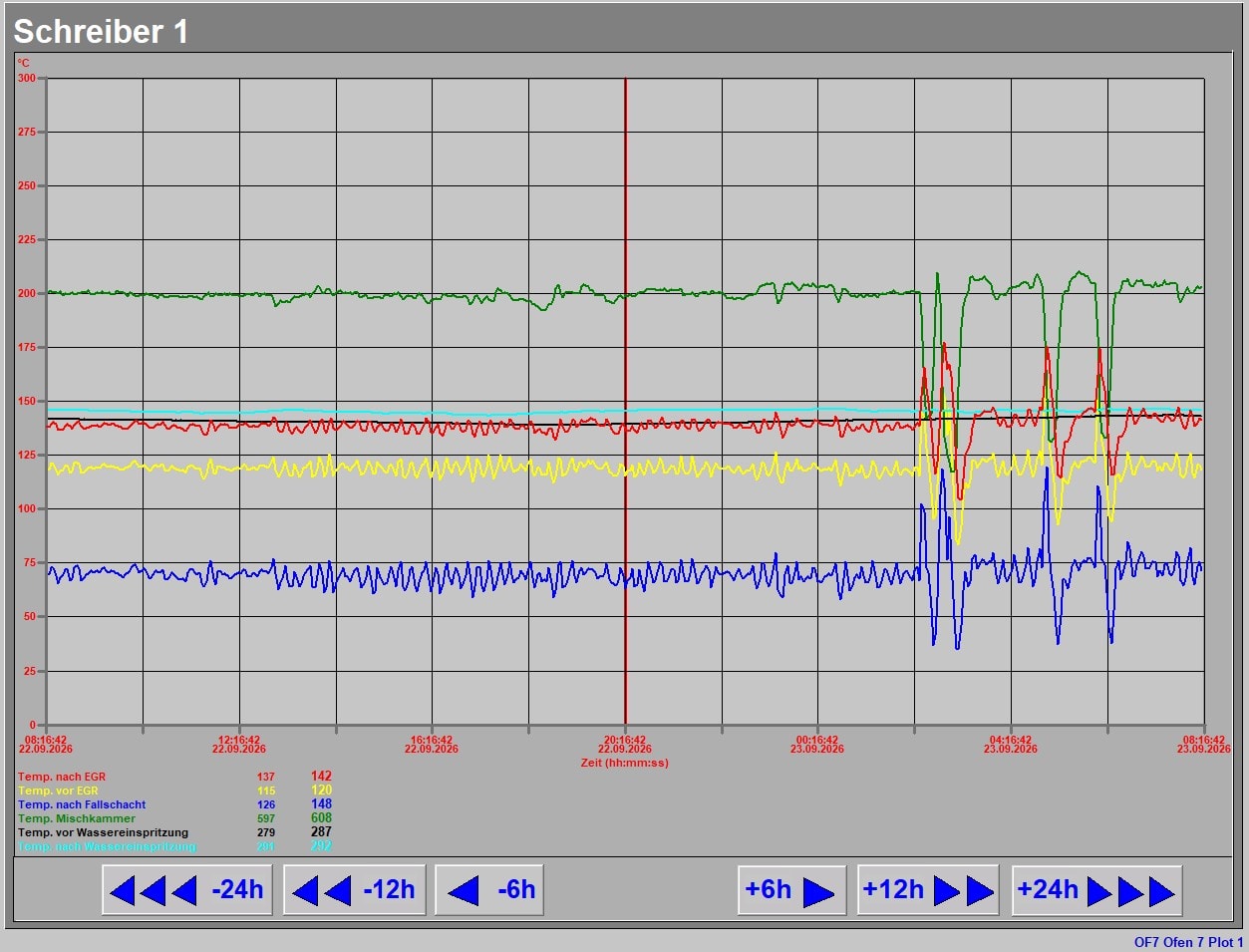Select the cyan value 291
This screenshot has height=952, width=1249.
click(266, 846)
